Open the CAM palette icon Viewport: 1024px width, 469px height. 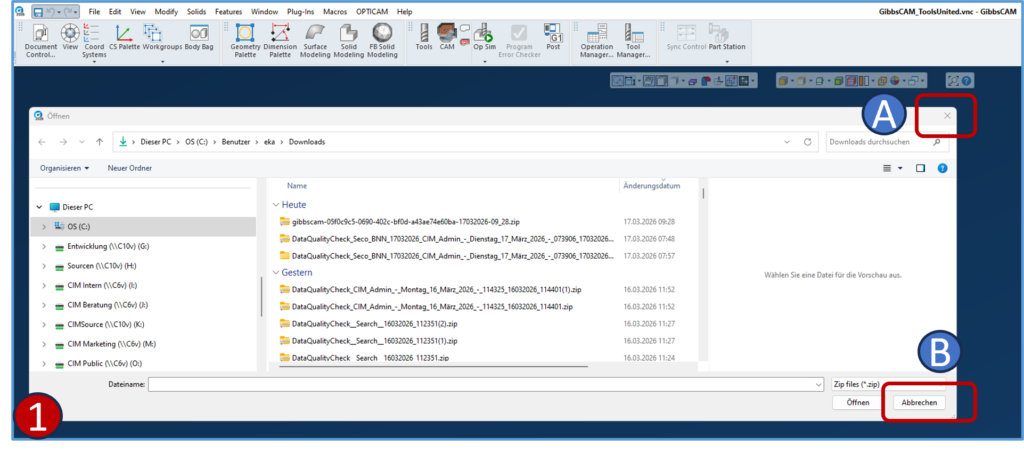(x=447, y=37)
